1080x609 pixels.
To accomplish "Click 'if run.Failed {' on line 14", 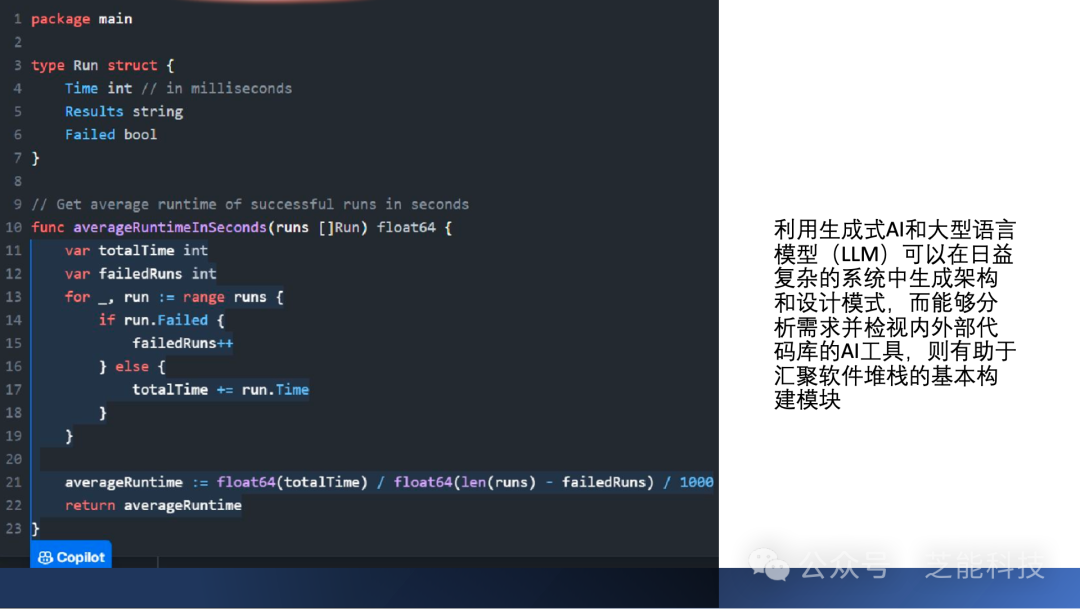I will (161, 320).
